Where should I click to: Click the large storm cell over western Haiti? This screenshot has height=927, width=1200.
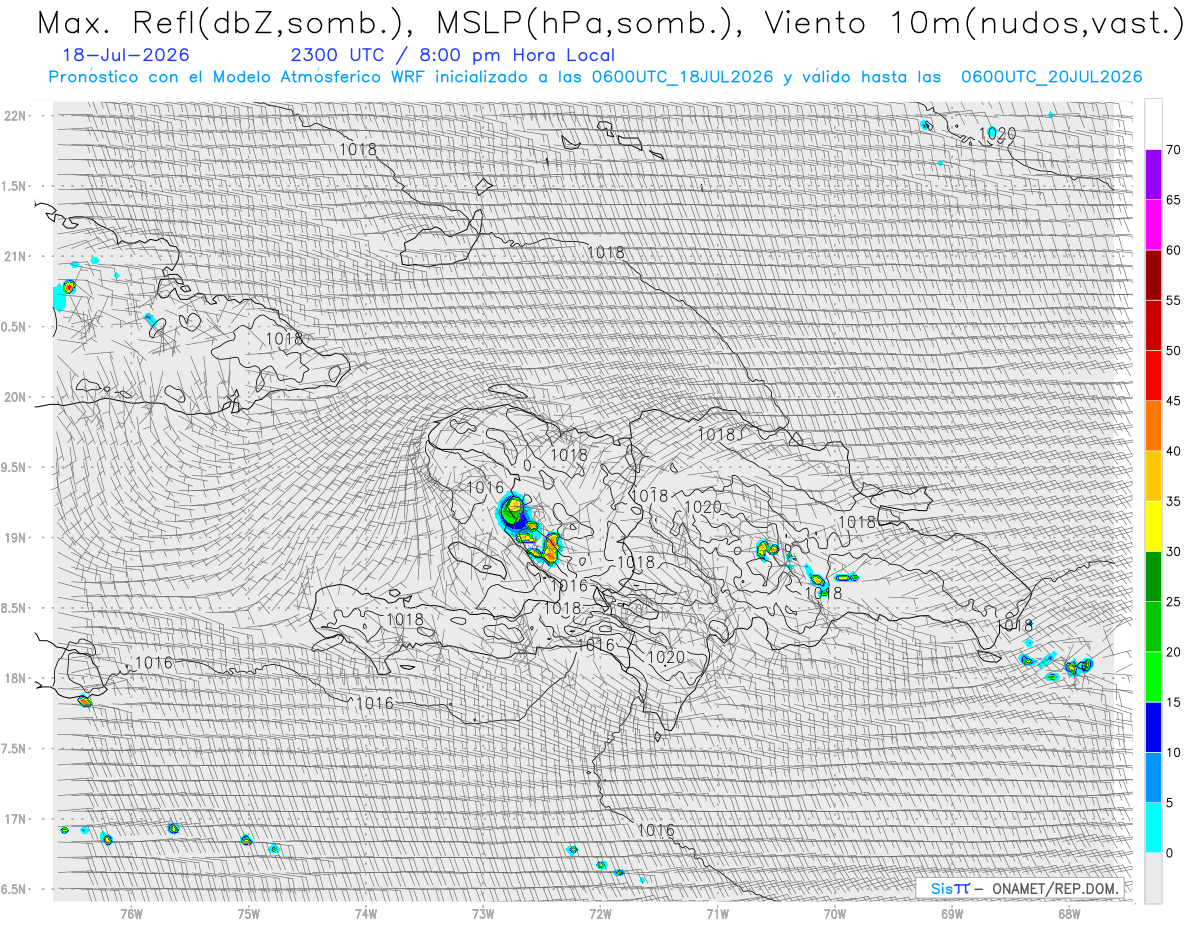[514, 511]
